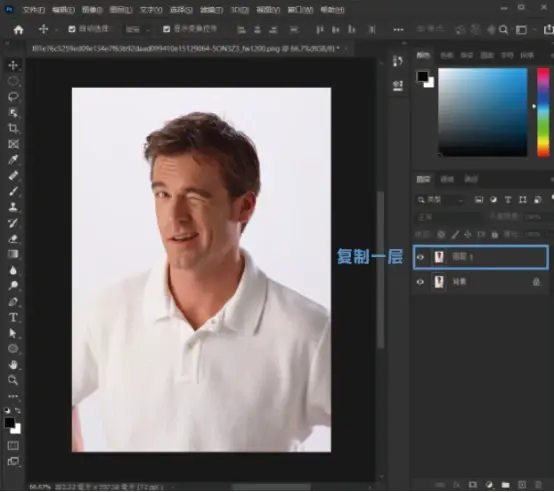Select the Dodge tool
The height and width of the screenshot is (492, 554).
coord(13,285)
